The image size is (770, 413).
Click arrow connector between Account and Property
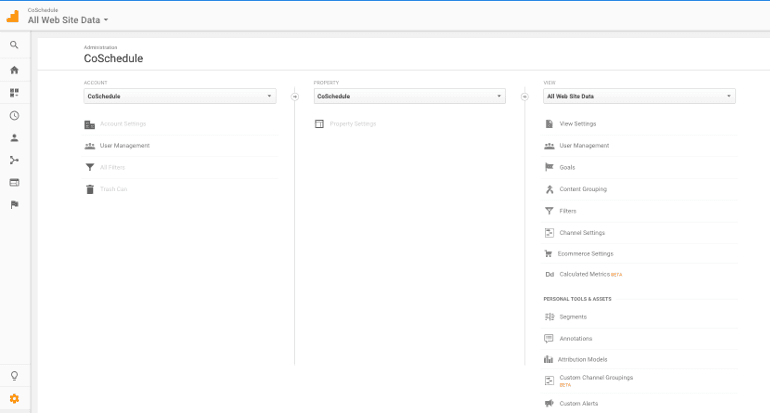(295, 97)
